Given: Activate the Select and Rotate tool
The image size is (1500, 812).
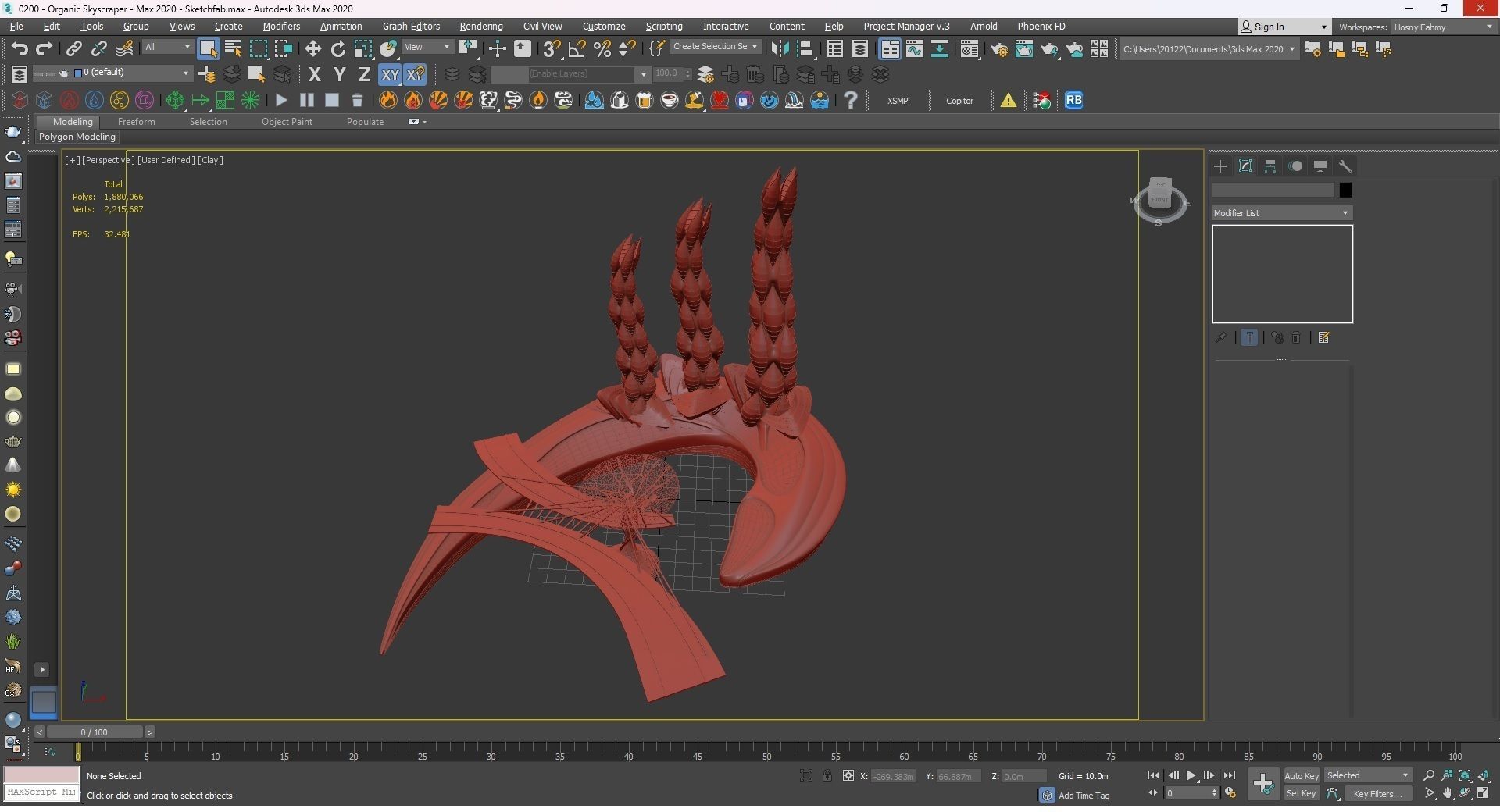Looking at the screenshot, I should pos(337,49).
